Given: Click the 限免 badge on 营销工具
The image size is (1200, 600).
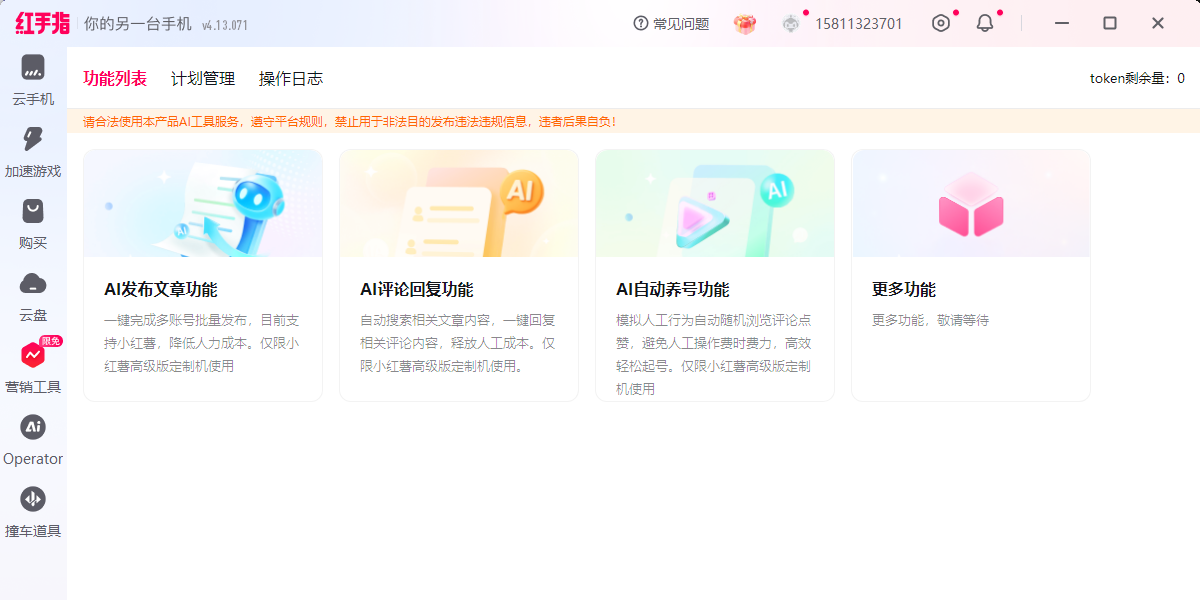Looking at the screenshot, I should 51,341.
